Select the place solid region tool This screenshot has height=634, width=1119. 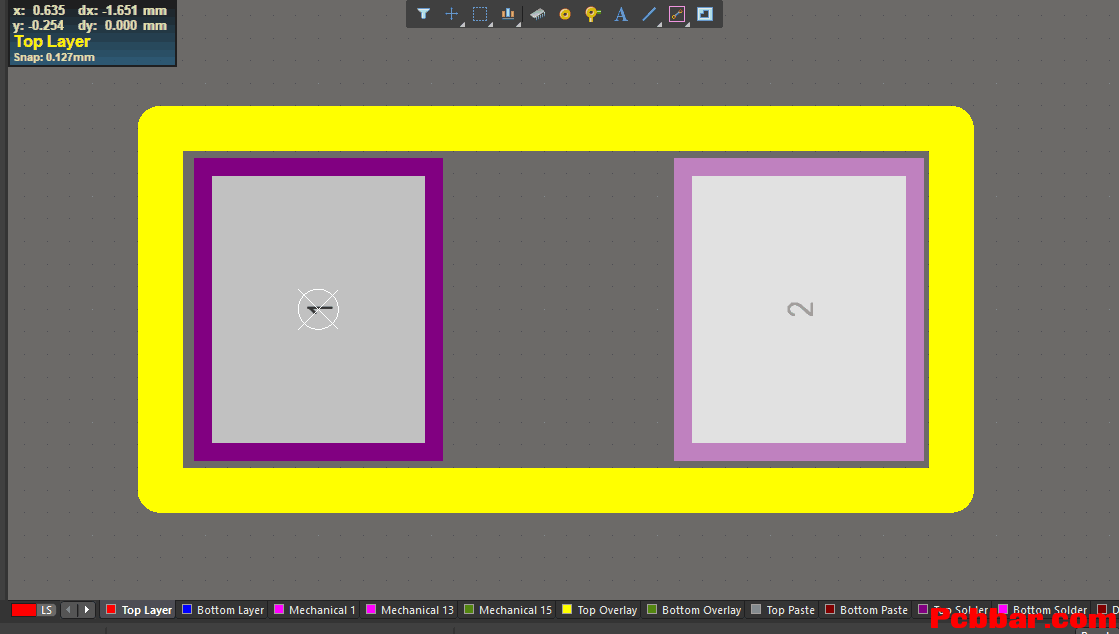704,14
